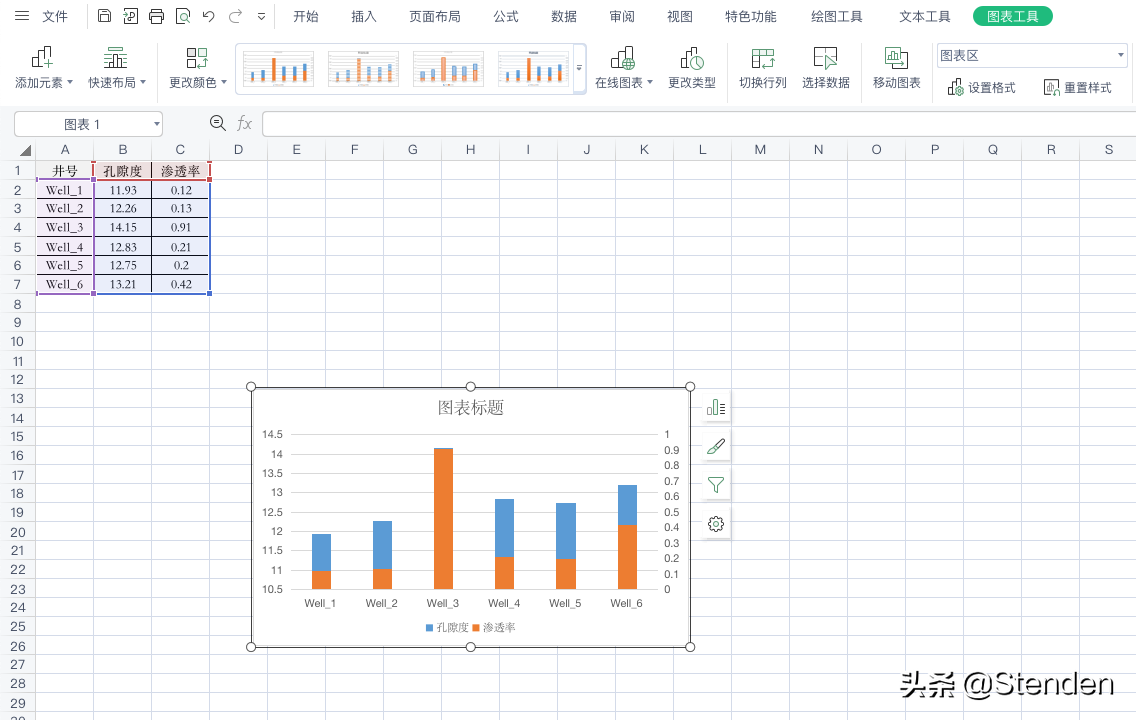This screenshot has height=720, width=1136.
Task: Open the 快速布局 quick layout tool
Action: coord(116,68)
